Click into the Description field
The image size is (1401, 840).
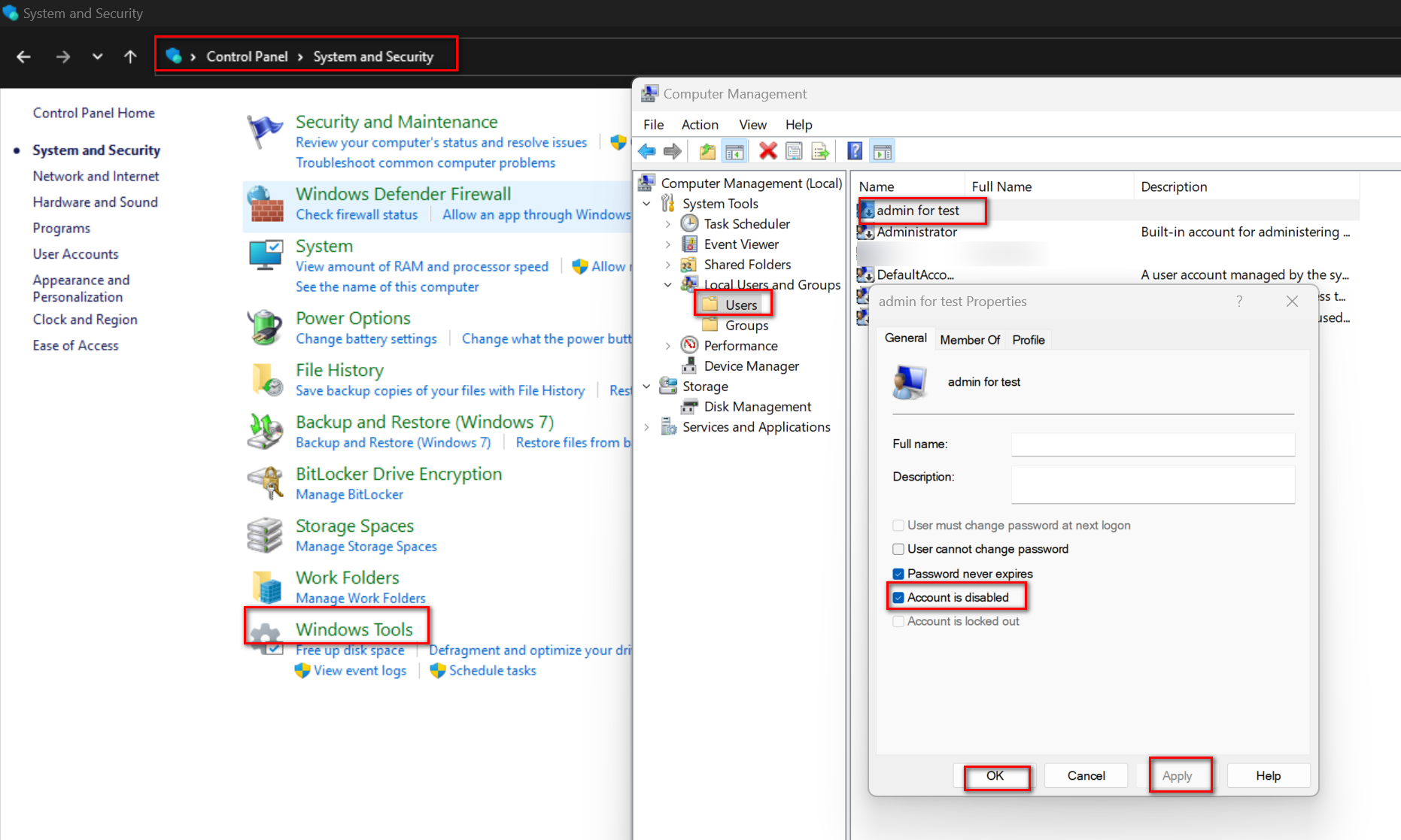coord(1153,484)
